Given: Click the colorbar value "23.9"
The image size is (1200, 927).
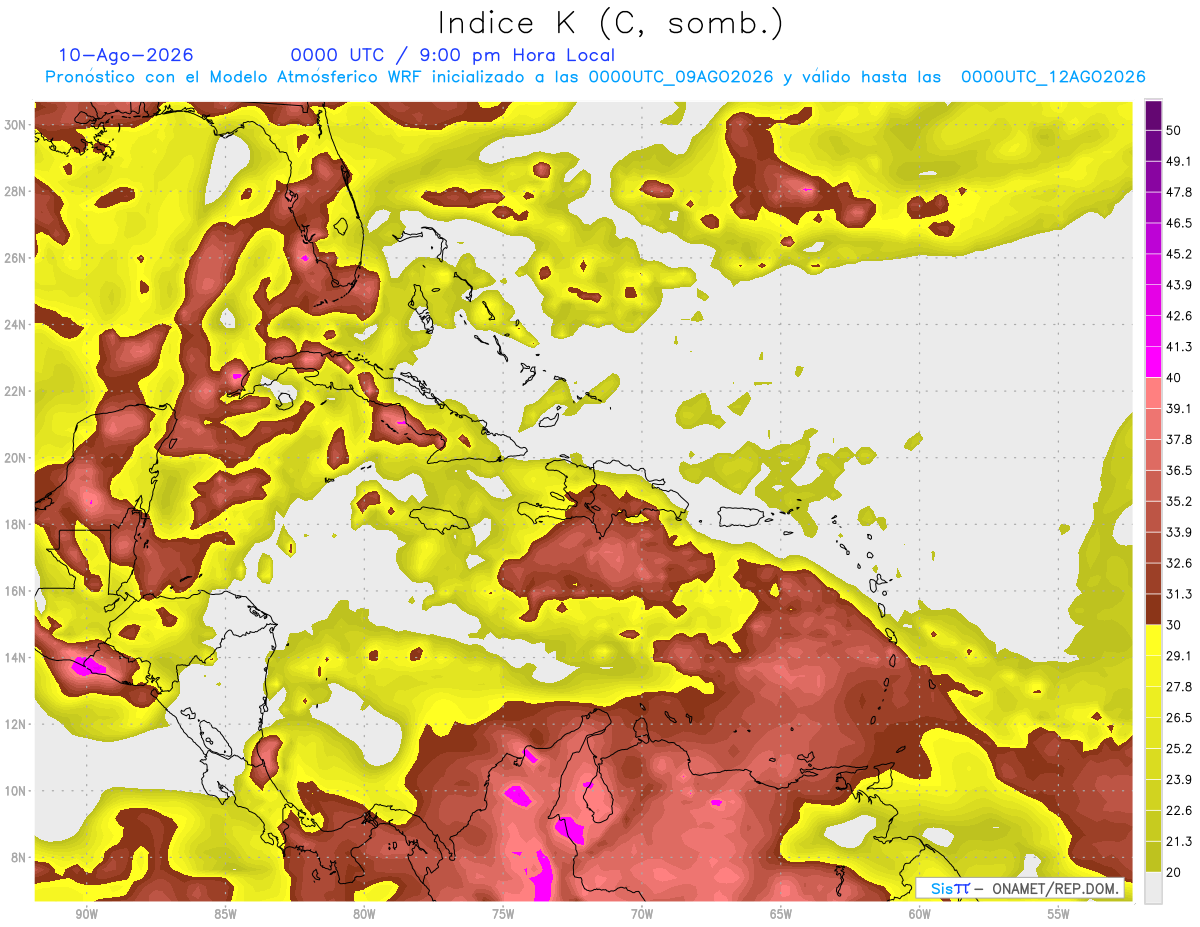Looking at the screenshot, I should (1179, 780).
